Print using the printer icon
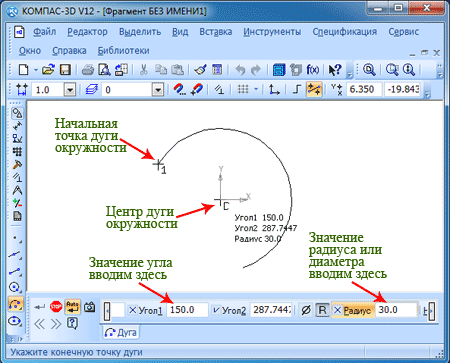 (x=88, y=70)
